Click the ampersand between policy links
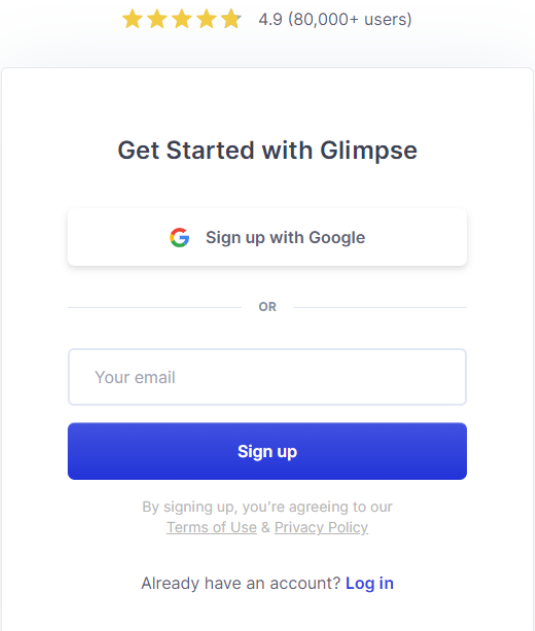The height and width of the screenshot is (631, 535). tap(266, 527)
